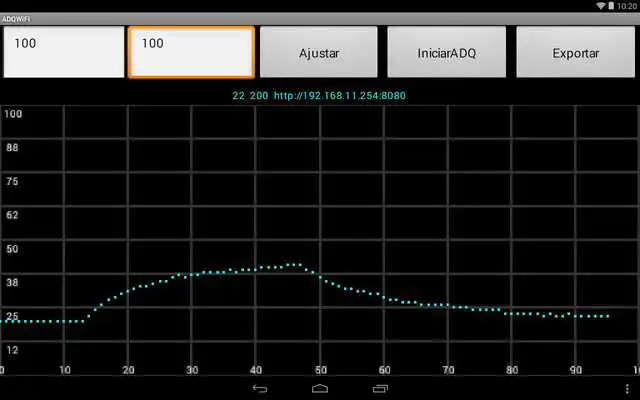Screen dimensions: 640x400
Task: Tap the x-axis label 80
Action: click(x=512, y=370)
